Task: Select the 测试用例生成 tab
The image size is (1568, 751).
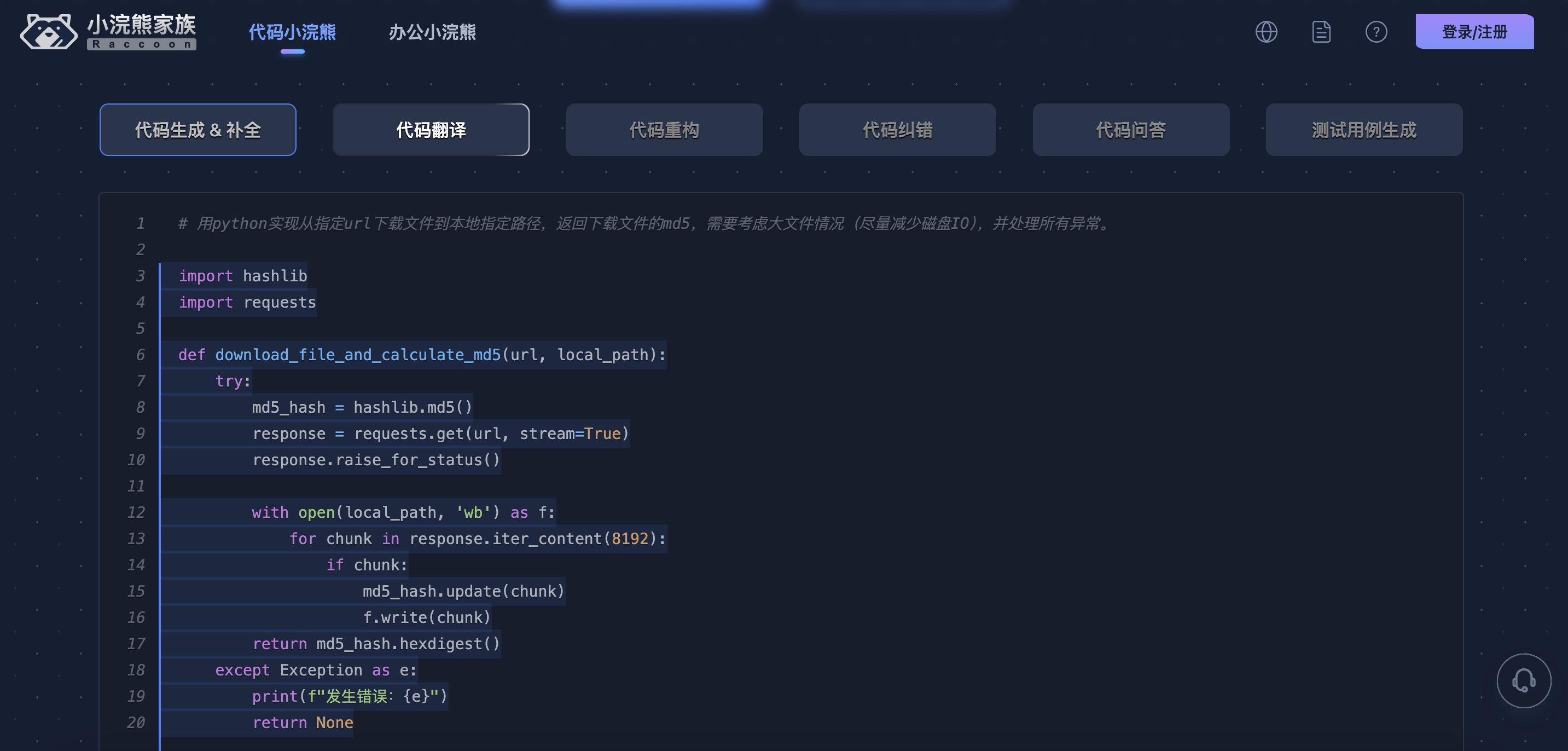Action: pos(1363,130)
